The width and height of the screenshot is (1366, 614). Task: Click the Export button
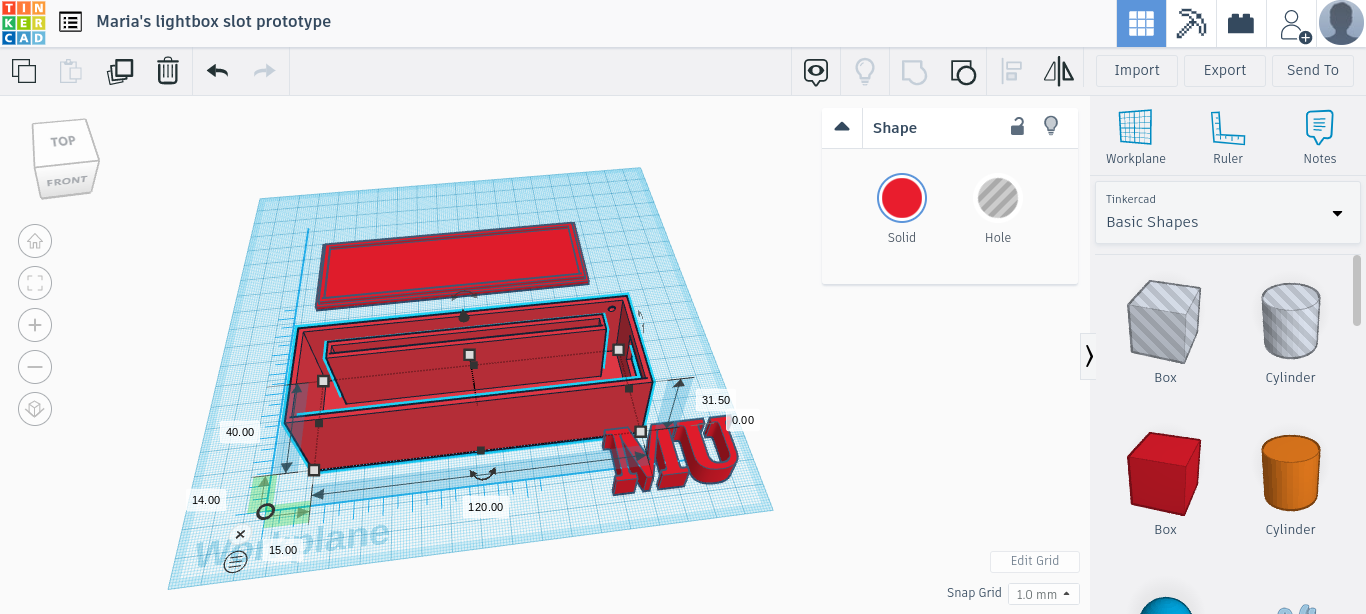click(x=1225, y=70)
